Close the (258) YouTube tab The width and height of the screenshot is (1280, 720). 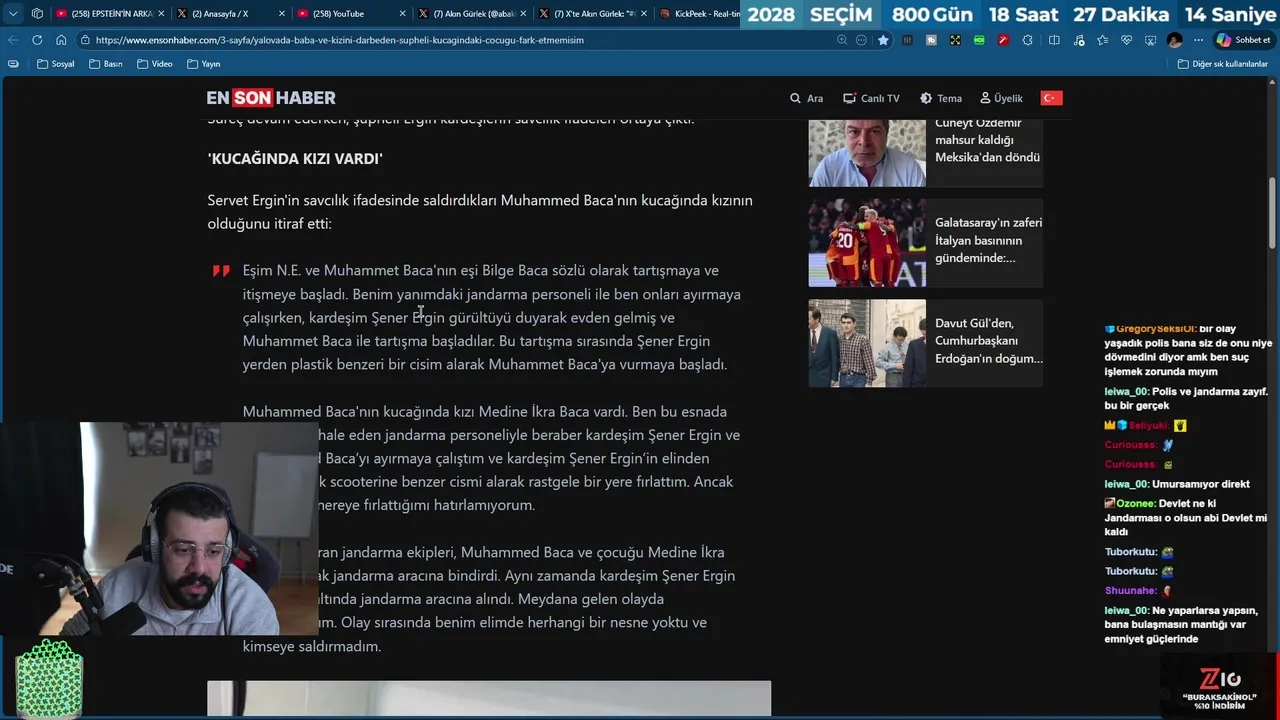click(x=402, y=14)
